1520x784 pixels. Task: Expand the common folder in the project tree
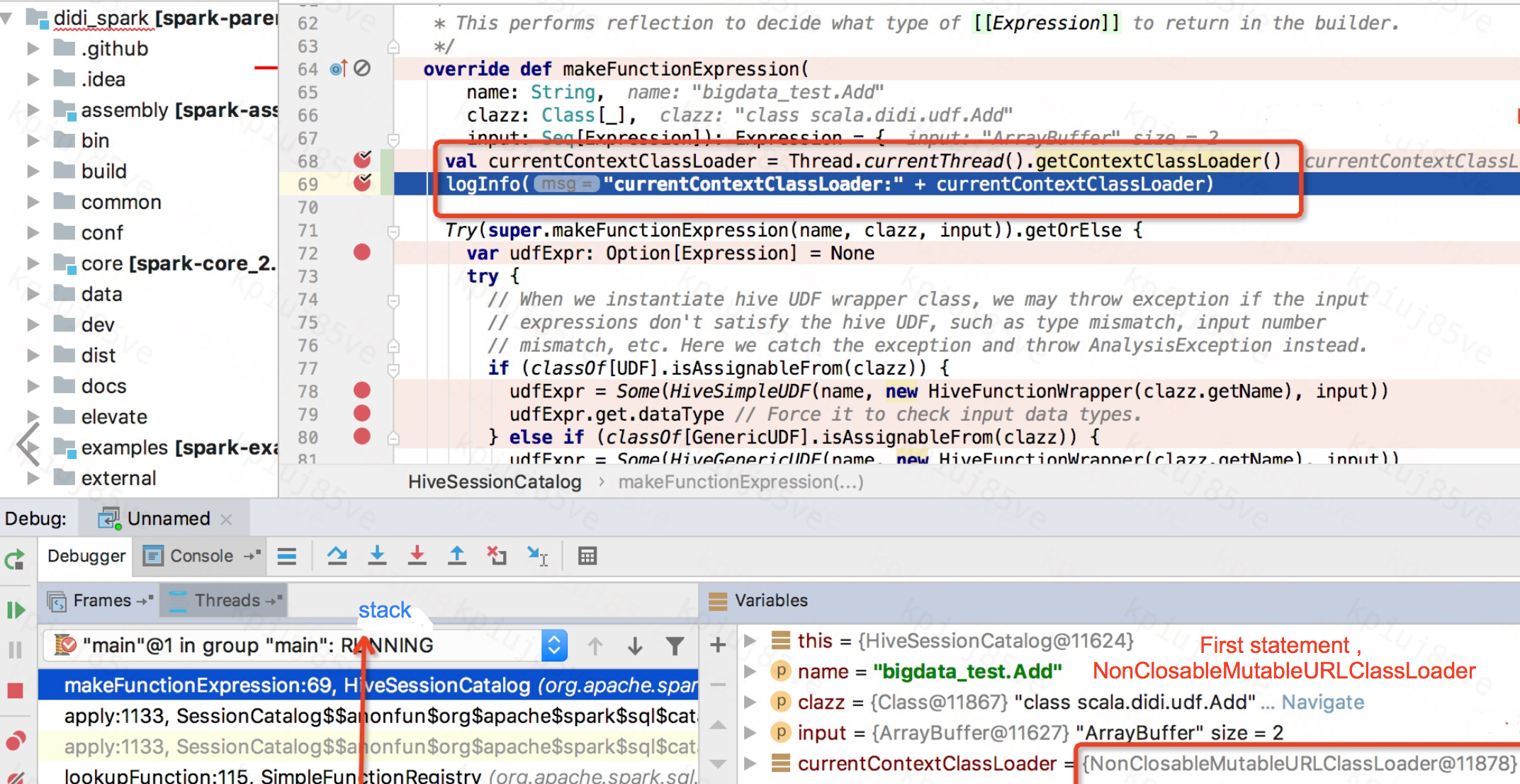point(33,203)
